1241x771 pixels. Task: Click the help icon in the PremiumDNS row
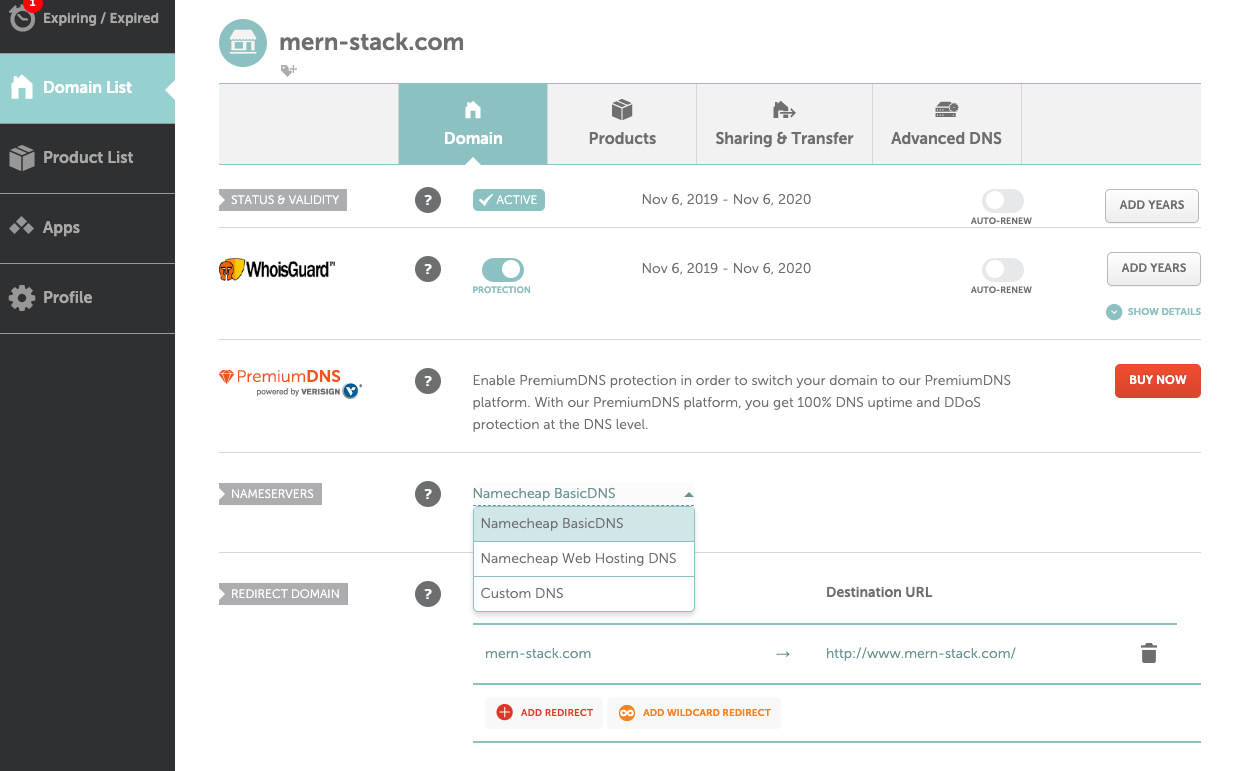[428, 381]
